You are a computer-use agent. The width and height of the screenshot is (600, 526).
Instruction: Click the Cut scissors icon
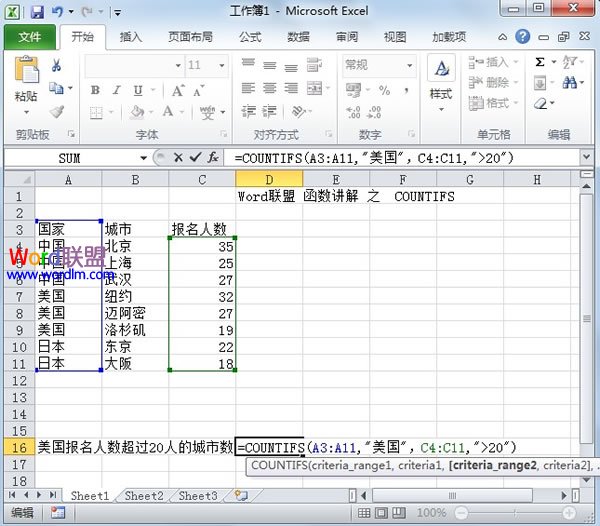[57, 65]
